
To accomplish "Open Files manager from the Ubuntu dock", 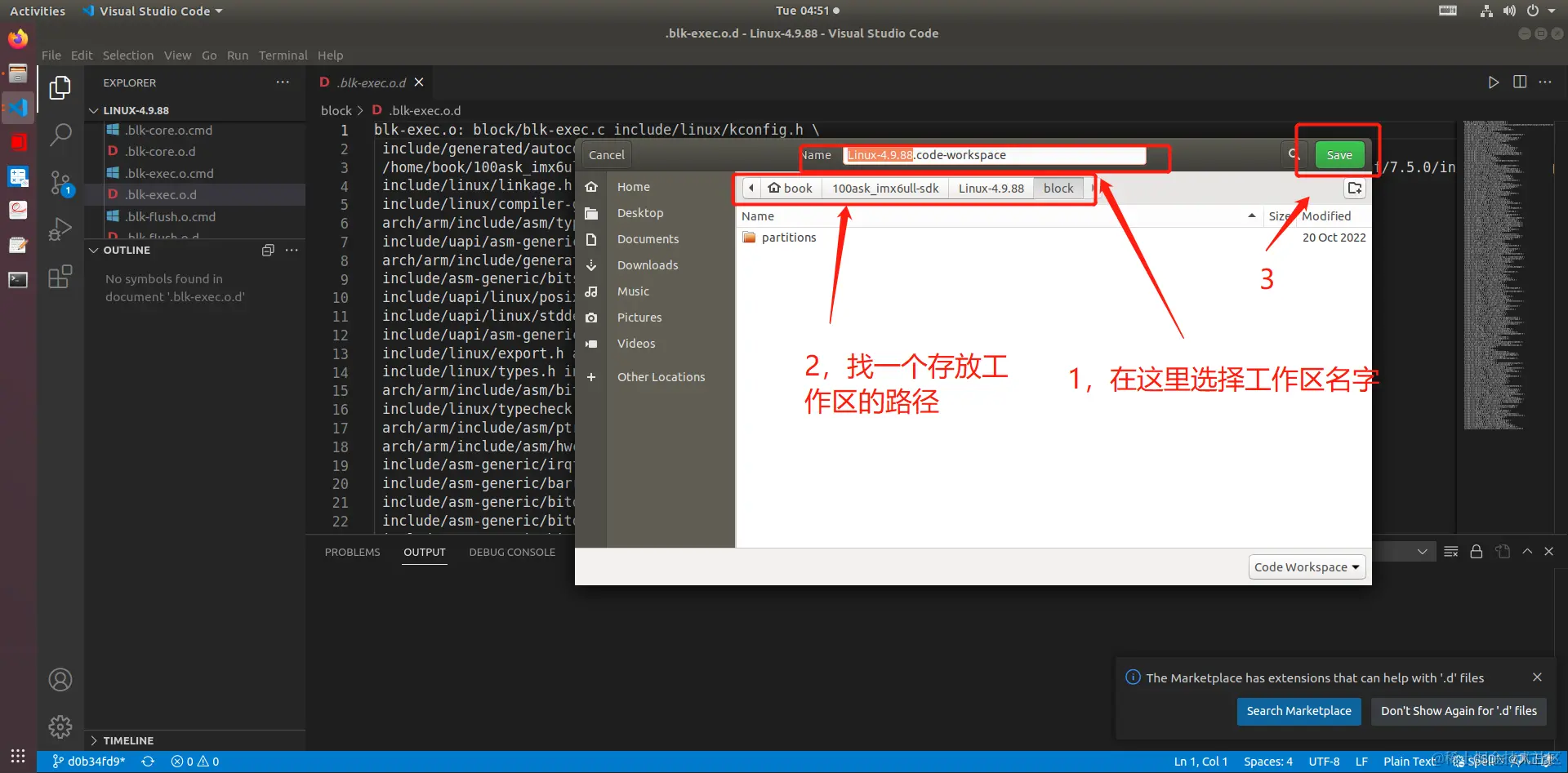I will 18,73.
